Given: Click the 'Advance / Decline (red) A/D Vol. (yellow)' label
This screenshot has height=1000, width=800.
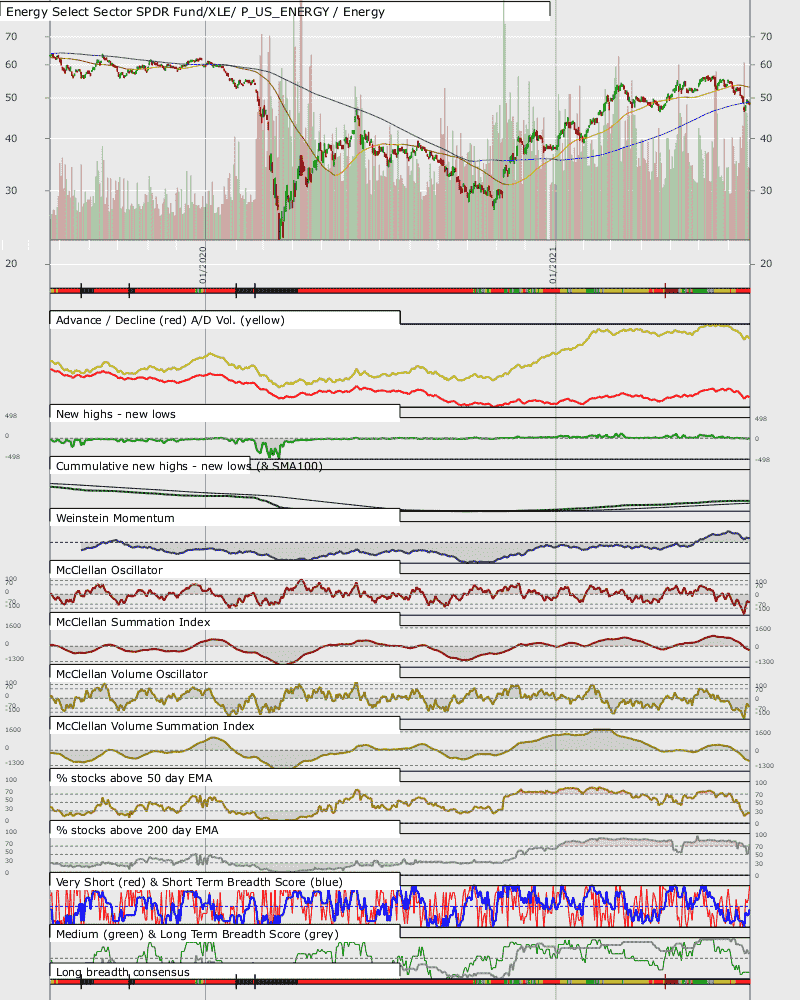Looking at the screenshot, I should [170, 320].
